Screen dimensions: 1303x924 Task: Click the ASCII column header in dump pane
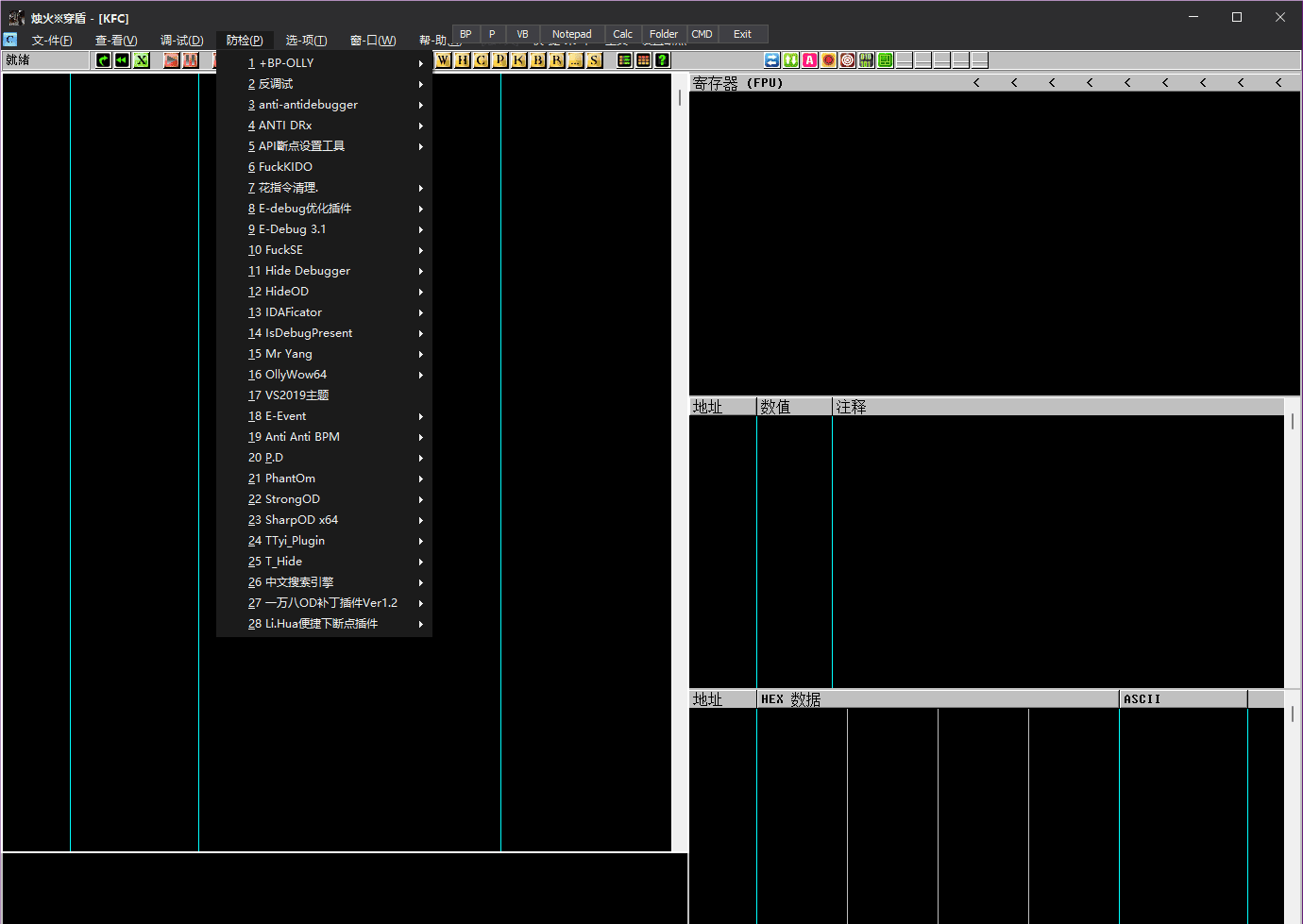coord(1183,699)
